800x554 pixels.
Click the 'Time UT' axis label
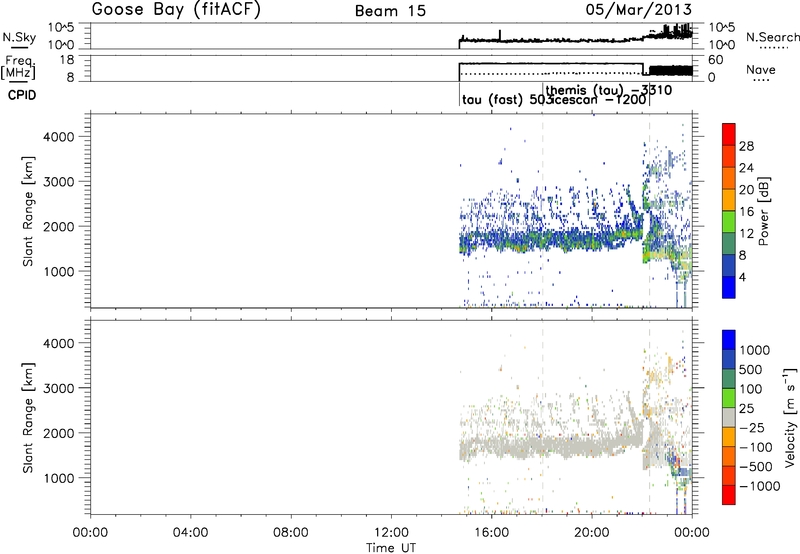[x=391, y=548]
